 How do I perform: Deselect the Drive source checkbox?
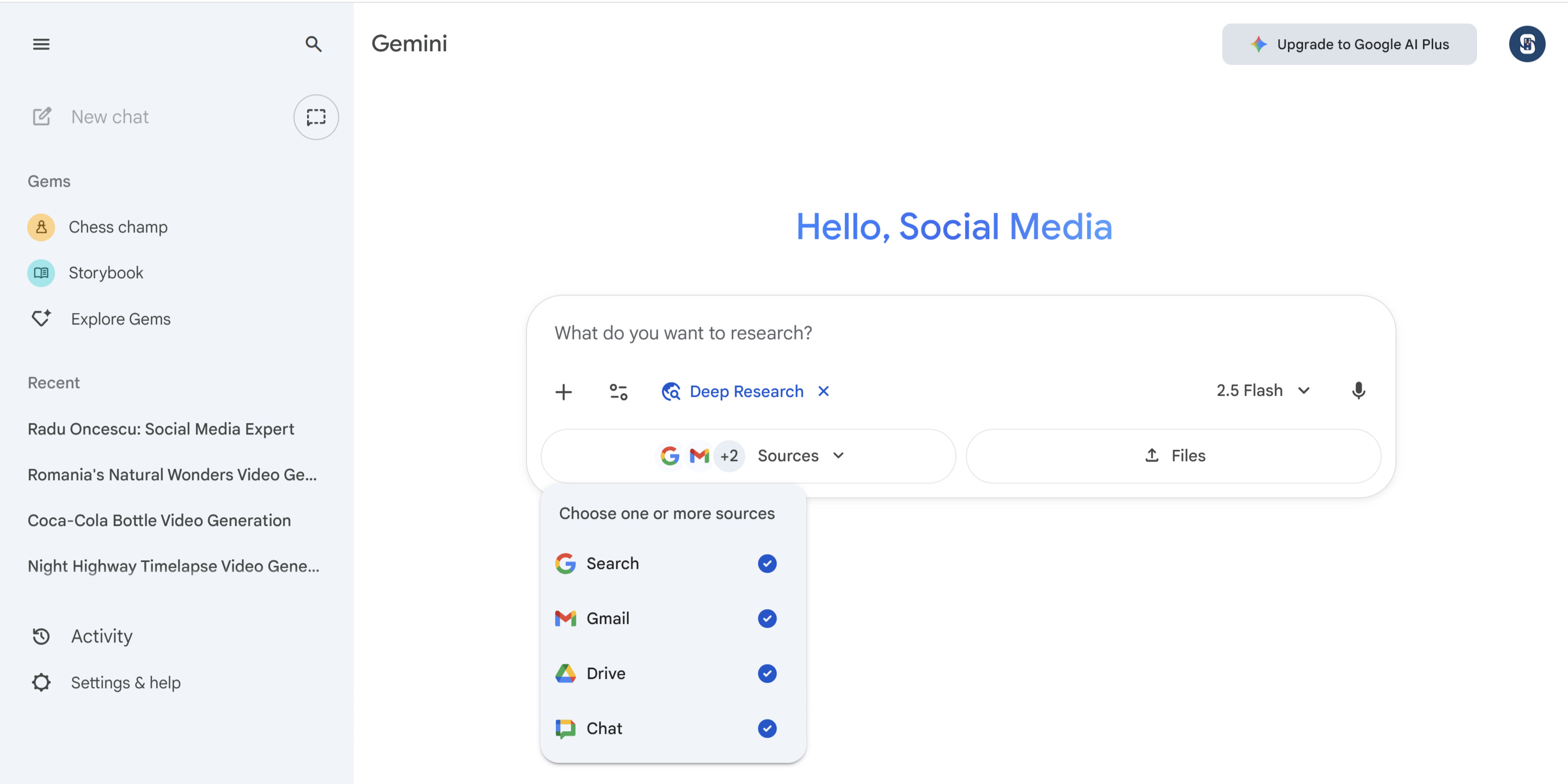coord(767,673)
